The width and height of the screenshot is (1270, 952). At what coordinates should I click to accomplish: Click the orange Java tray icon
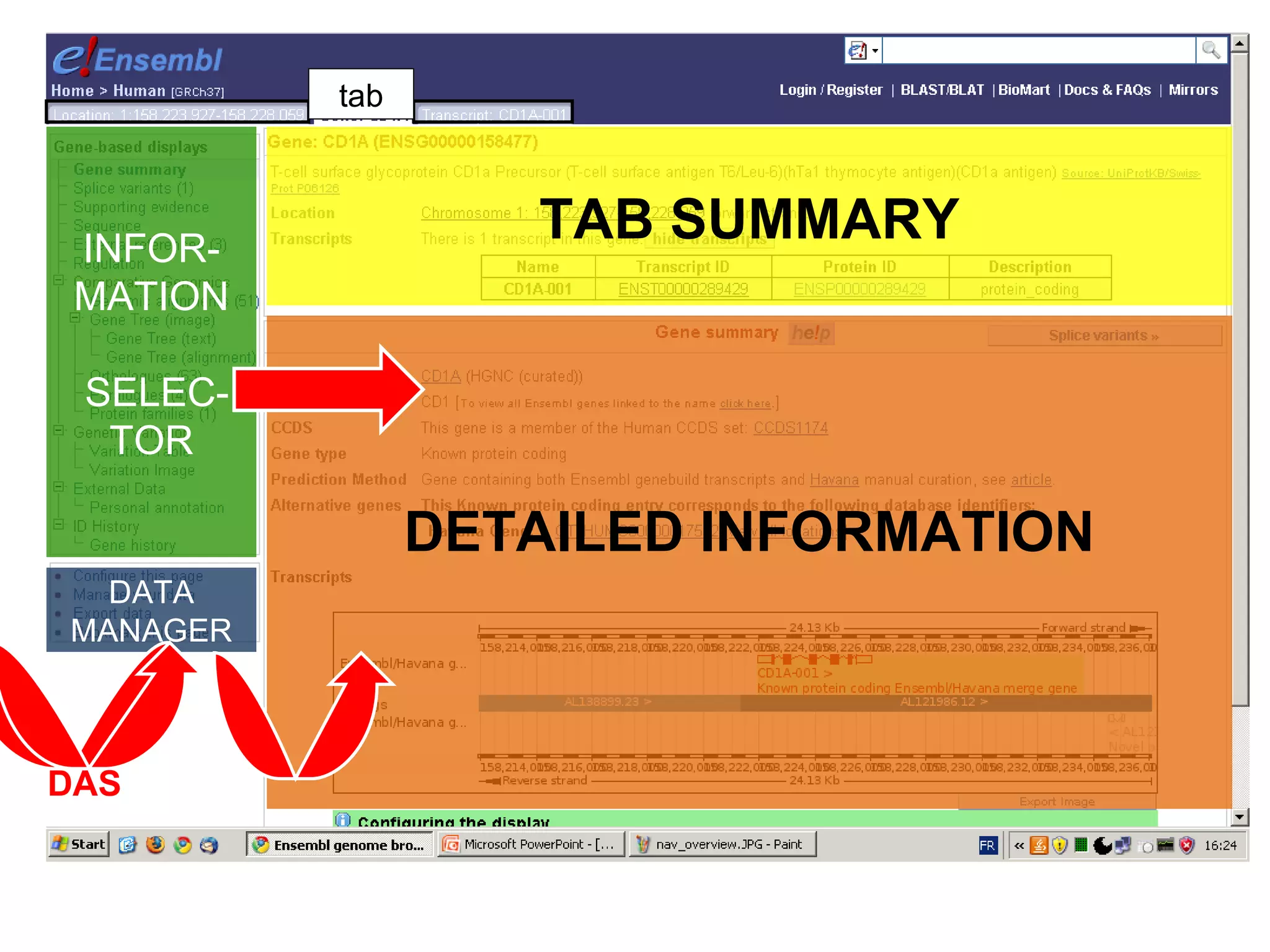[x=1039, y=845]
